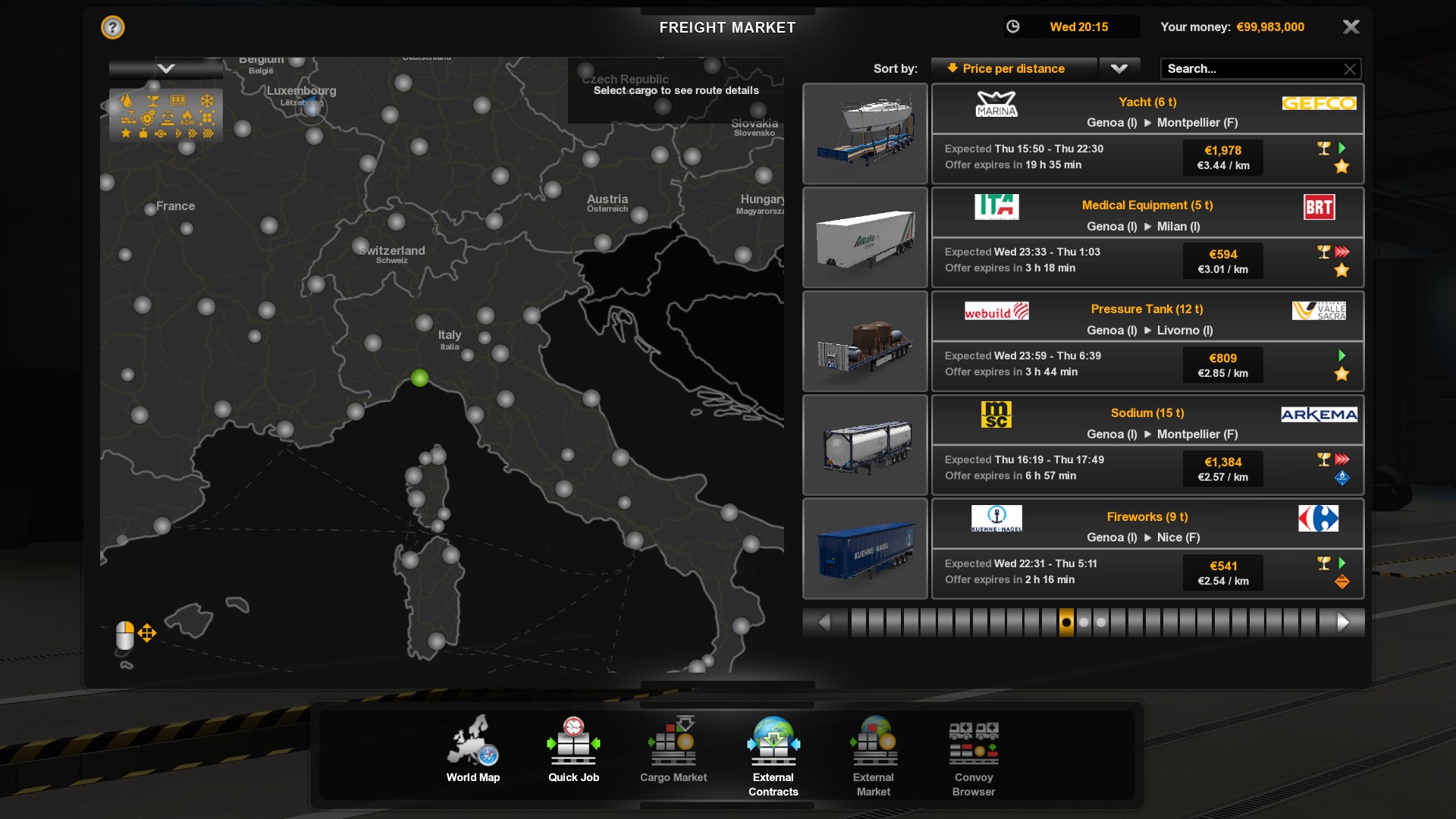Screen dimensions: 1456x819
Task: Click the Medical Equipment (5 t) job title
Action: coord(1147,205)
